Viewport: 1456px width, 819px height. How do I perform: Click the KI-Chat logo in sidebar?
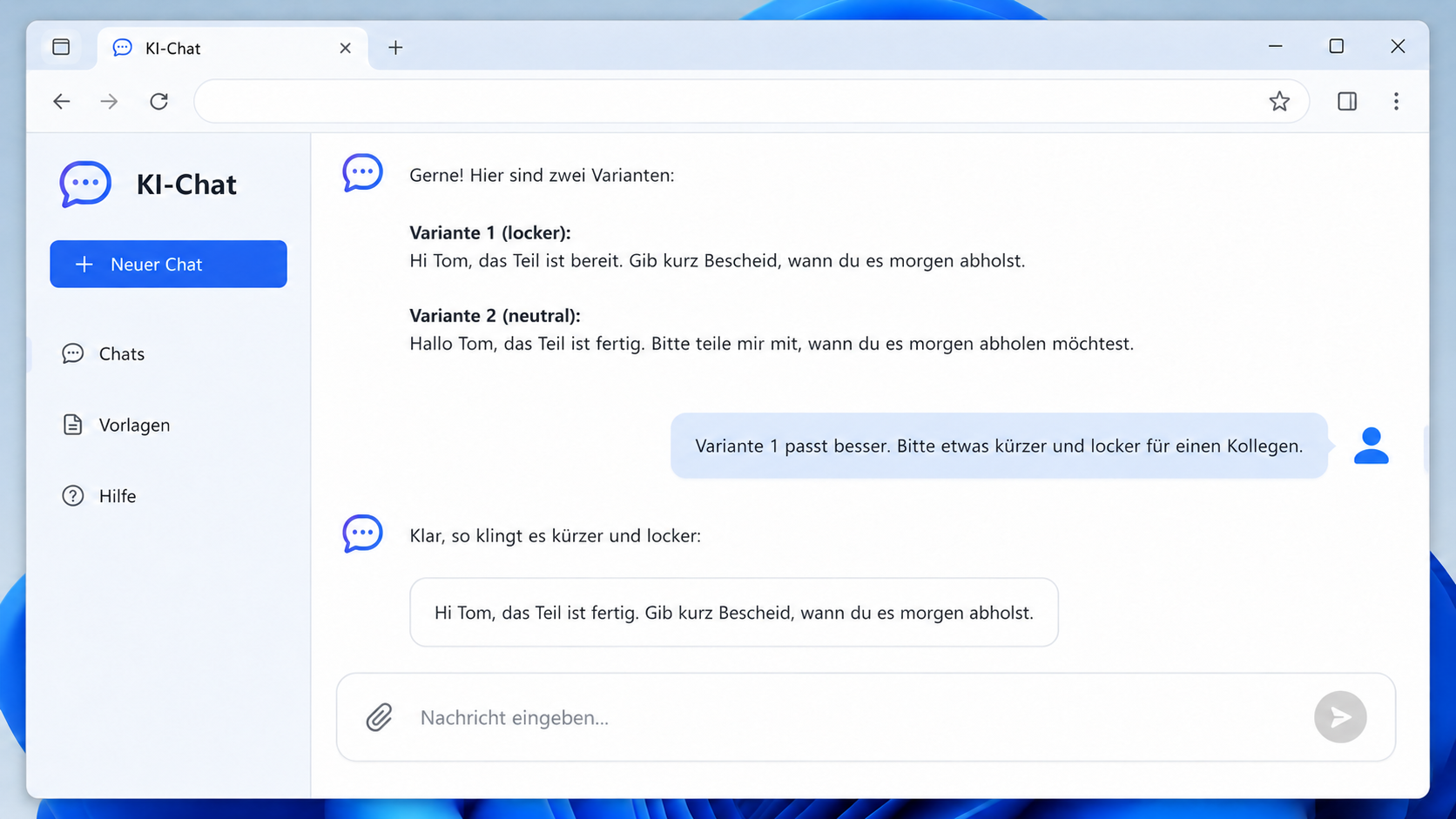point(85,184)
